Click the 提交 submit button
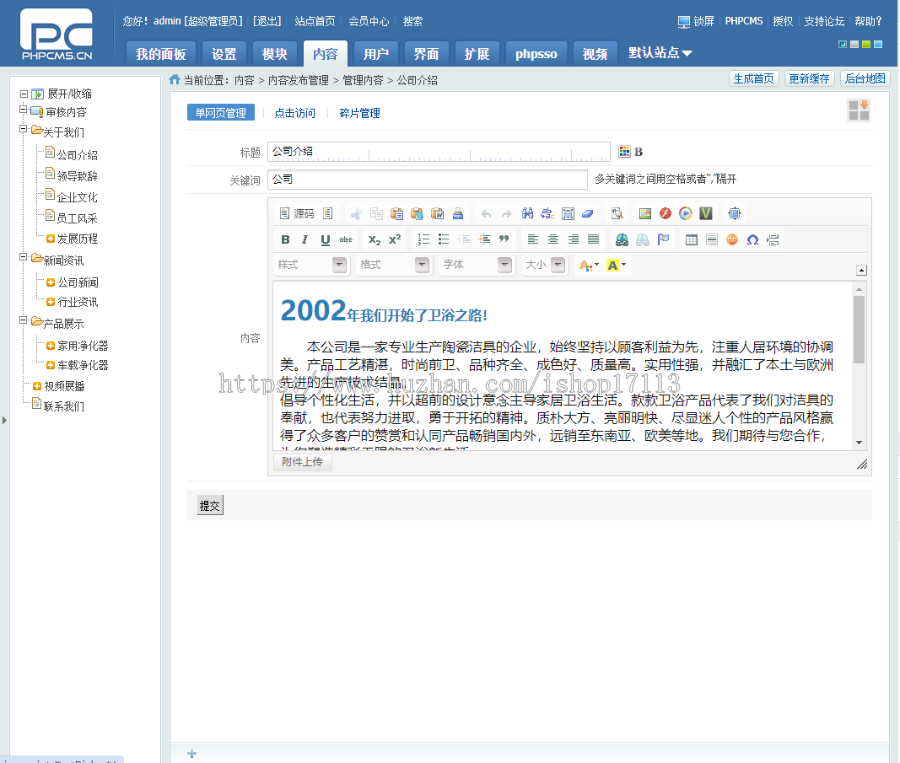This screenshot has height=763, width=900. click(x=209, y=505)
